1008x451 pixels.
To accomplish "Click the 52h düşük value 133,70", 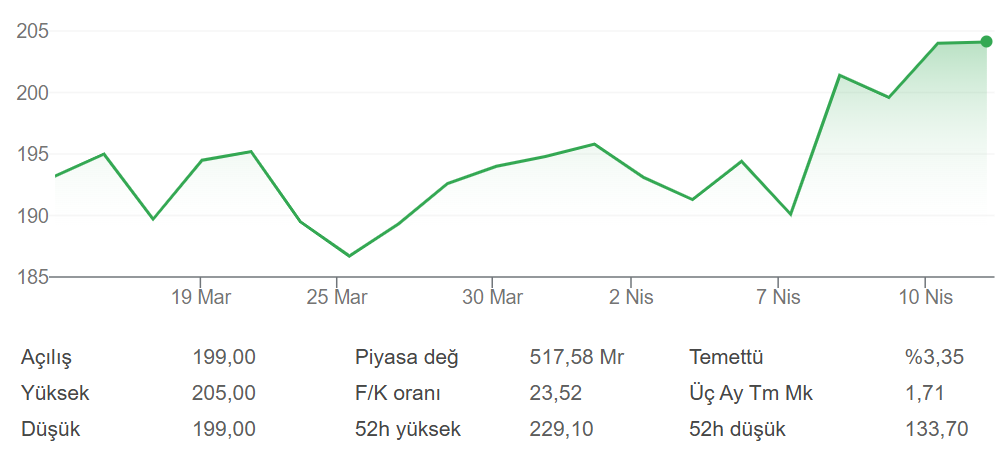I will tap(937, 430).
